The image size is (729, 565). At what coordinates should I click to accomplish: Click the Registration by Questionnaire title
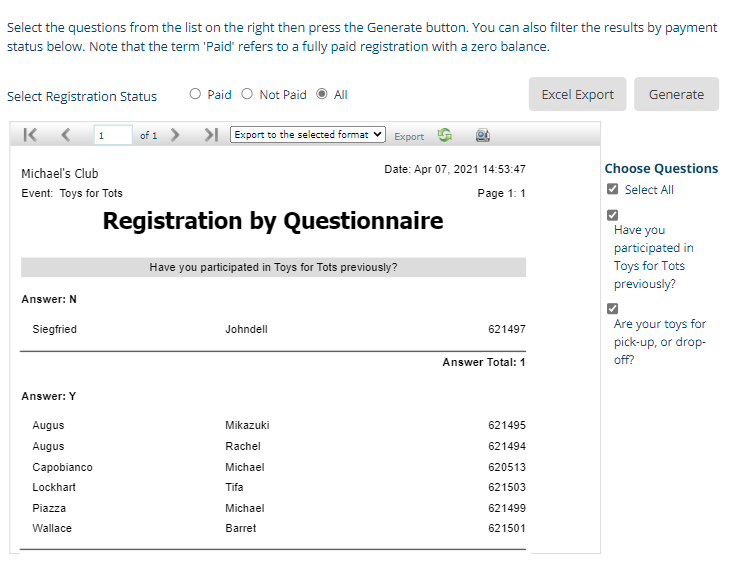272,221
